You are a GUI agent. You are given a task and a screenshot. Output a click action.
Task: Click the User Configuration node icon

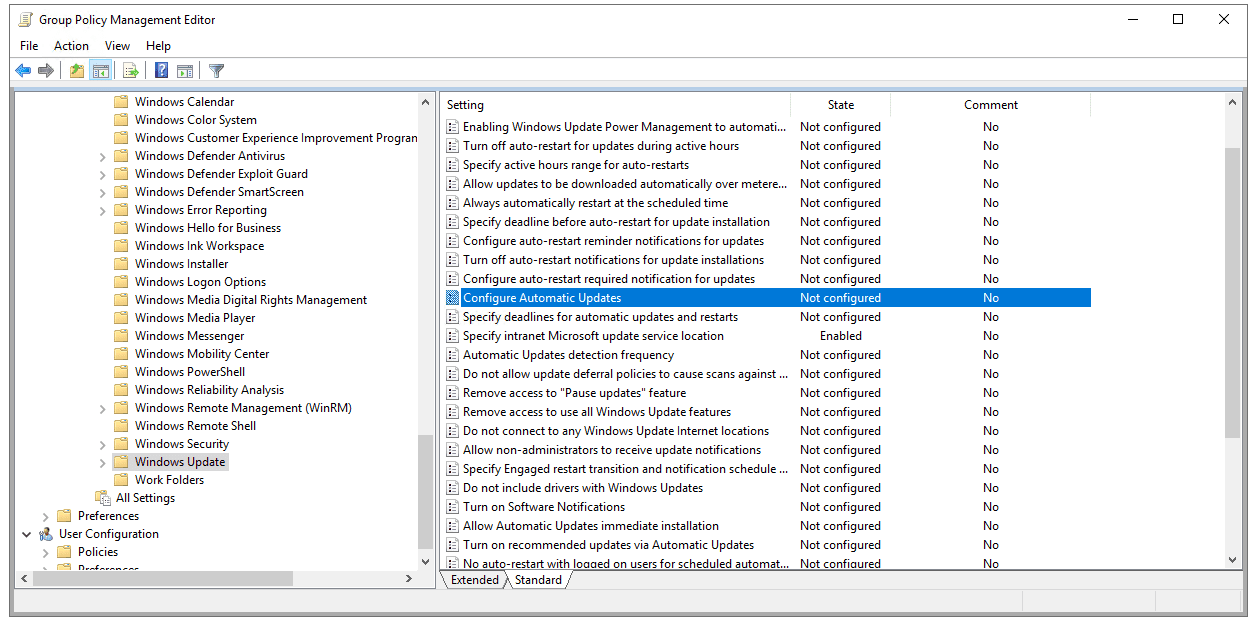46,534
